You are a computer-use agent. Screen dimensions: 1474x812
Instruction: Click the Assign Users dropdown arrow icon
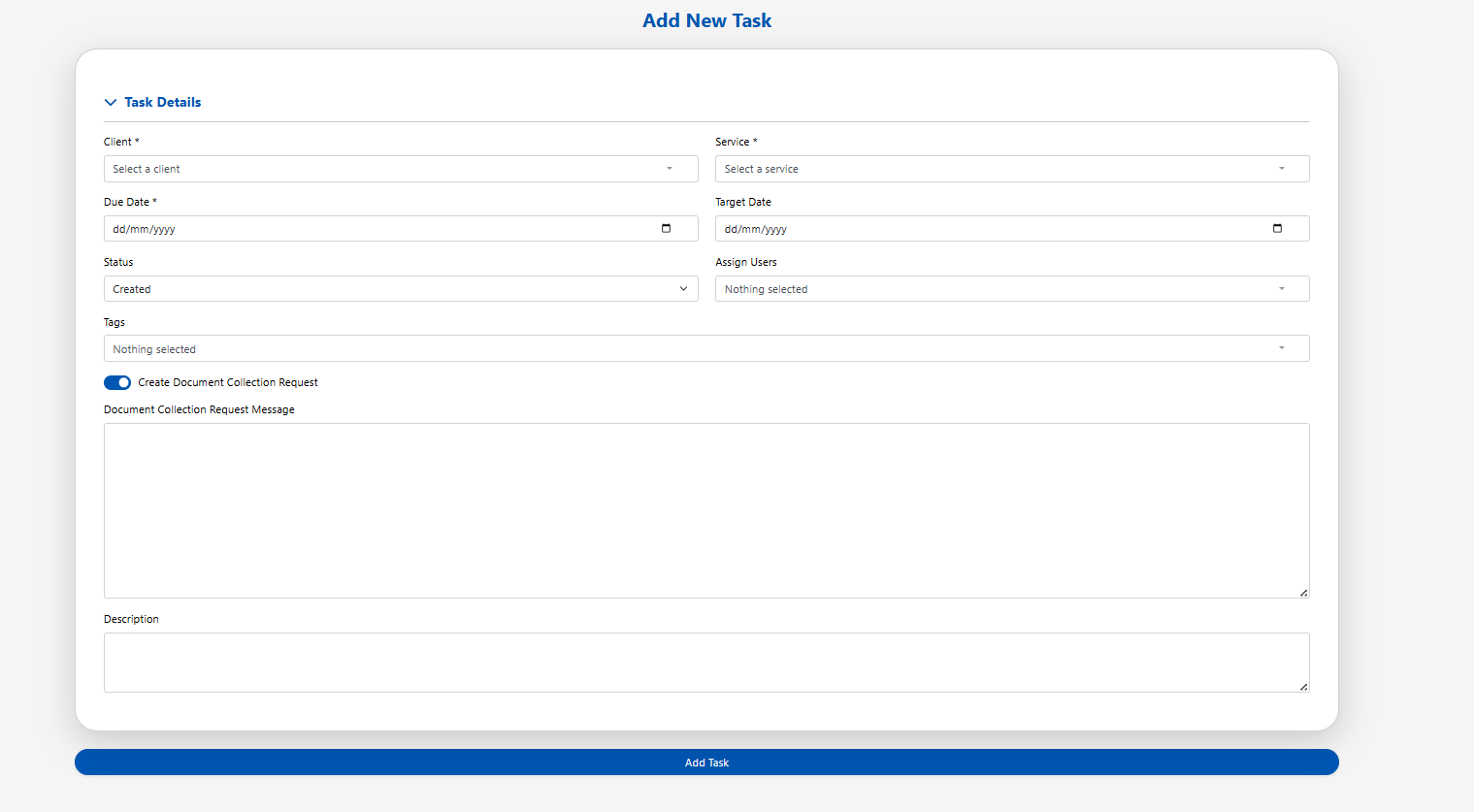click(1280, 288)
